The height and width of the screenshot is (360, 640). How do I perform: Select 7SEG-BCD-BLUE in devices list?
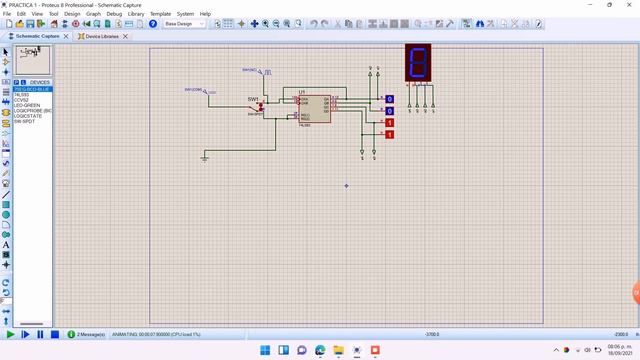33,89
